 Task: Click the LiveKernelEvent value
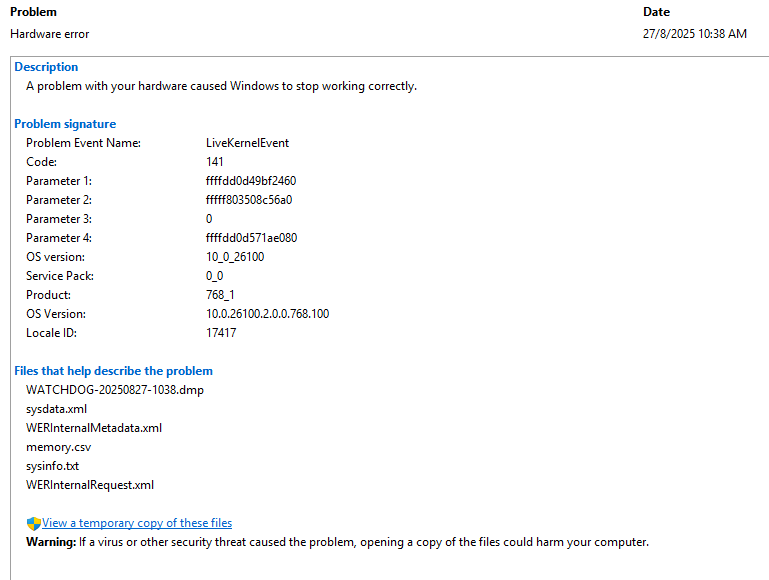click(x=247, y=143)
